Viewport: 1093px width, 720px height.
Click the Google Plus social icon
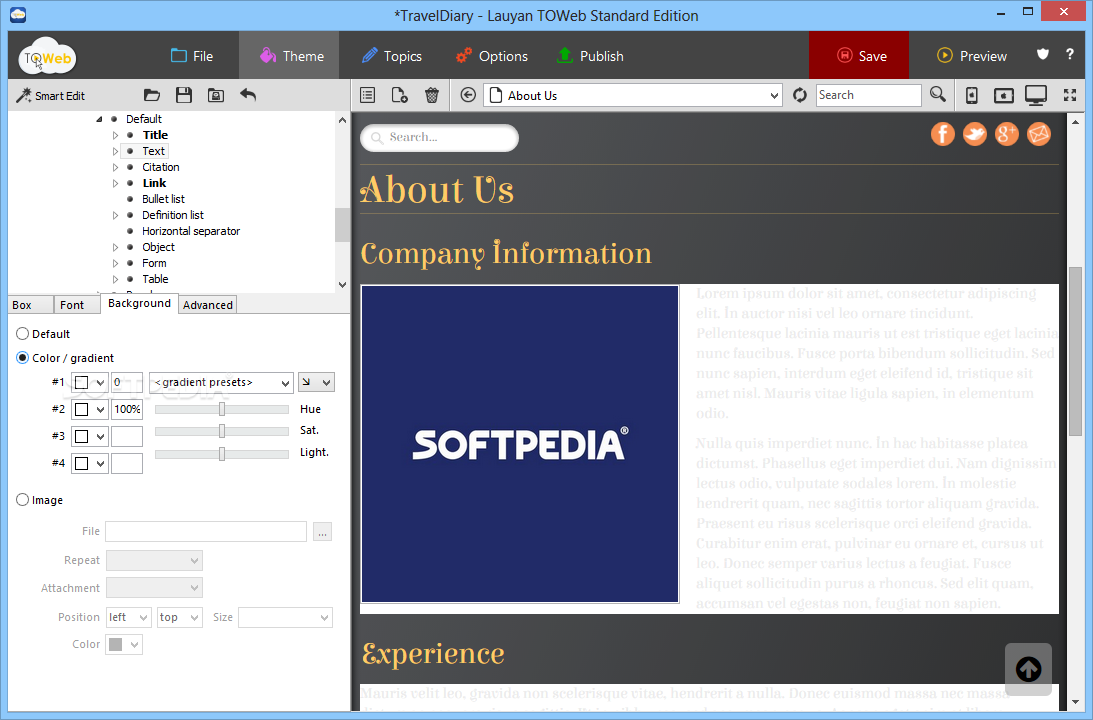point(1007,134)
